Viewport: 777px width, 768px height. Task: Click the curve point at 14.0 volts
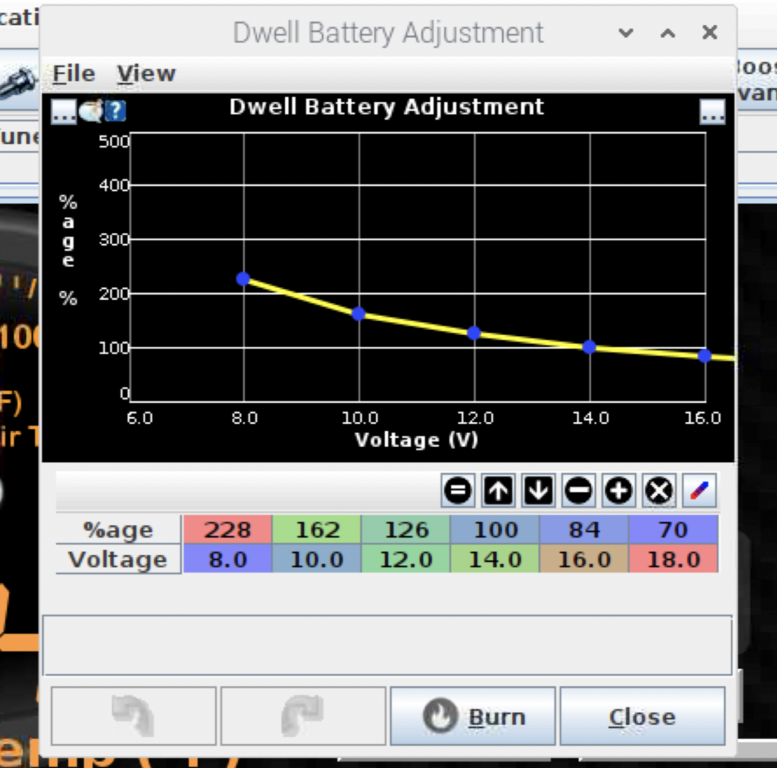point(589,347)
